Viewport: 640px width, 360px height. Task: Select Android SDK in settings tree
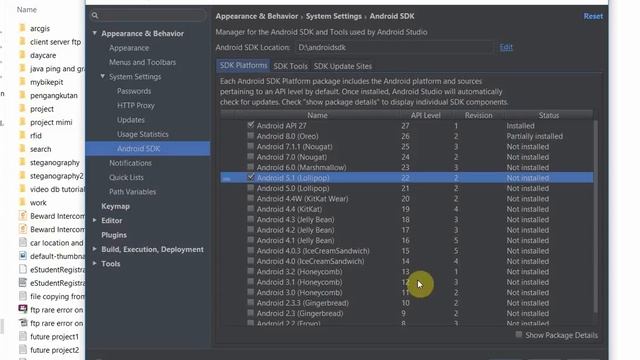[x=148, y=149]
